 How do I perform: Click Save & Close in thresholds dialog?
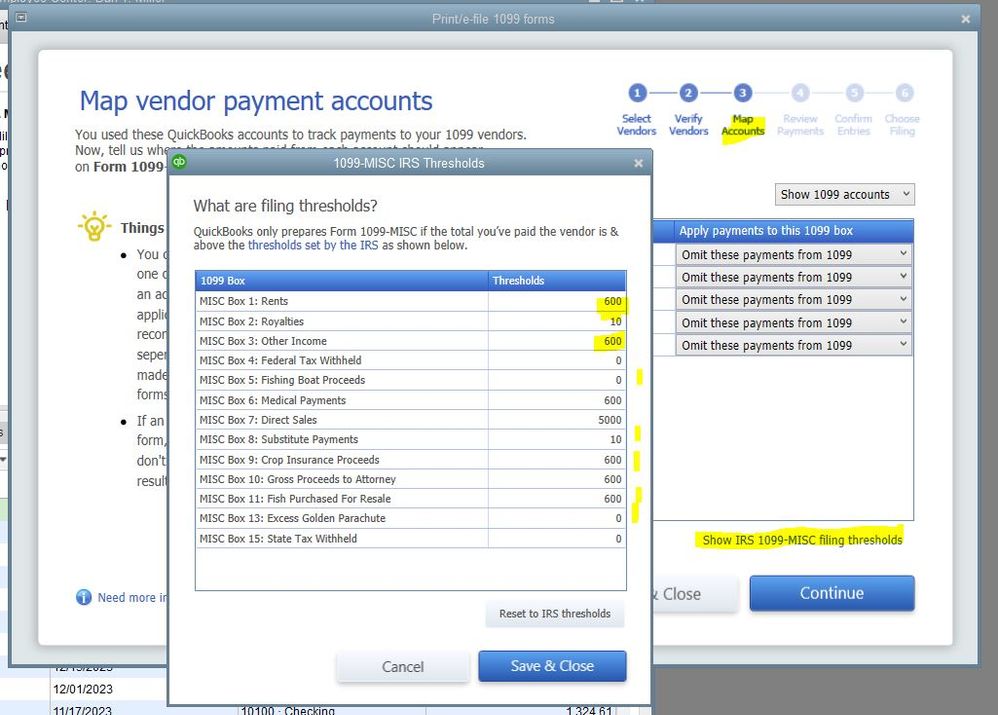[552, 666]
